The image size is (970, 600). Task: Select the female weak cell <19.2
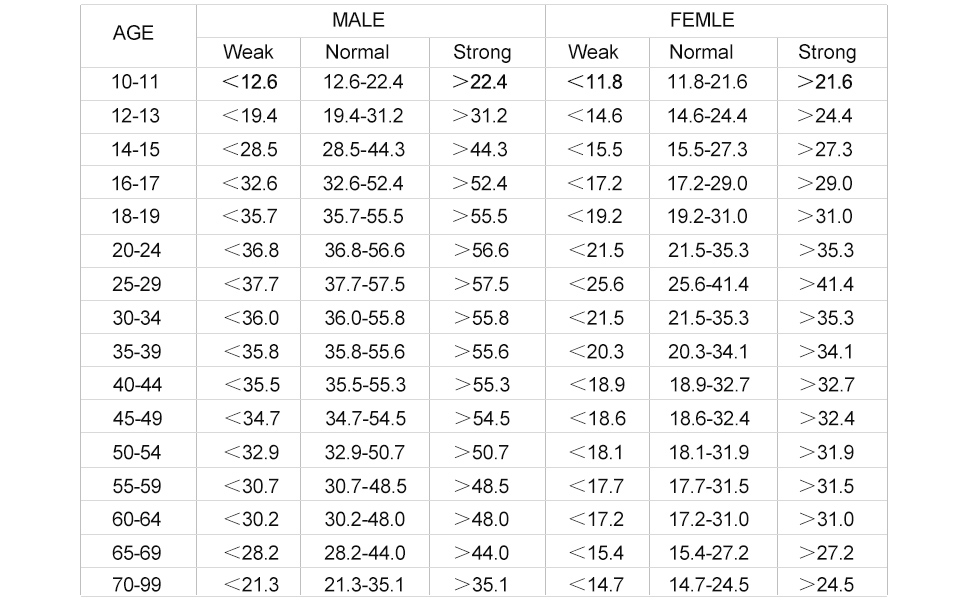click(595, 217)
